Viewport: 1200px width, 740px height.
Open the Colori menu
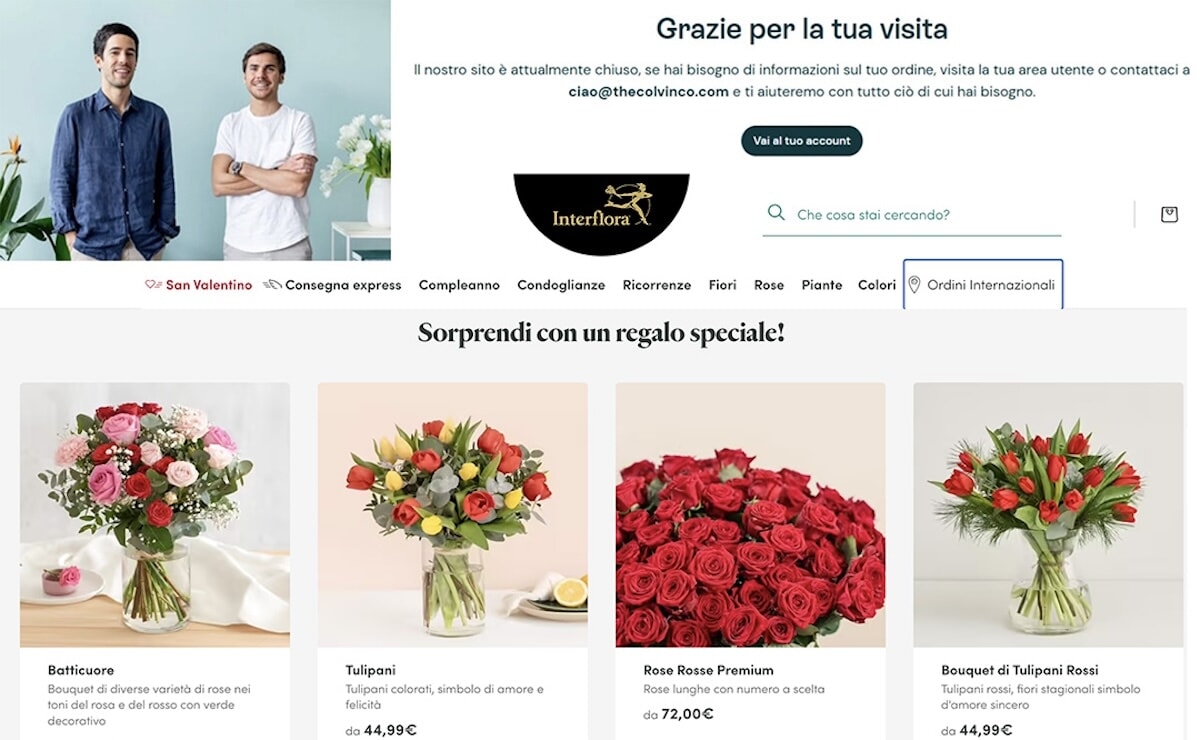[x=877, y=285]
